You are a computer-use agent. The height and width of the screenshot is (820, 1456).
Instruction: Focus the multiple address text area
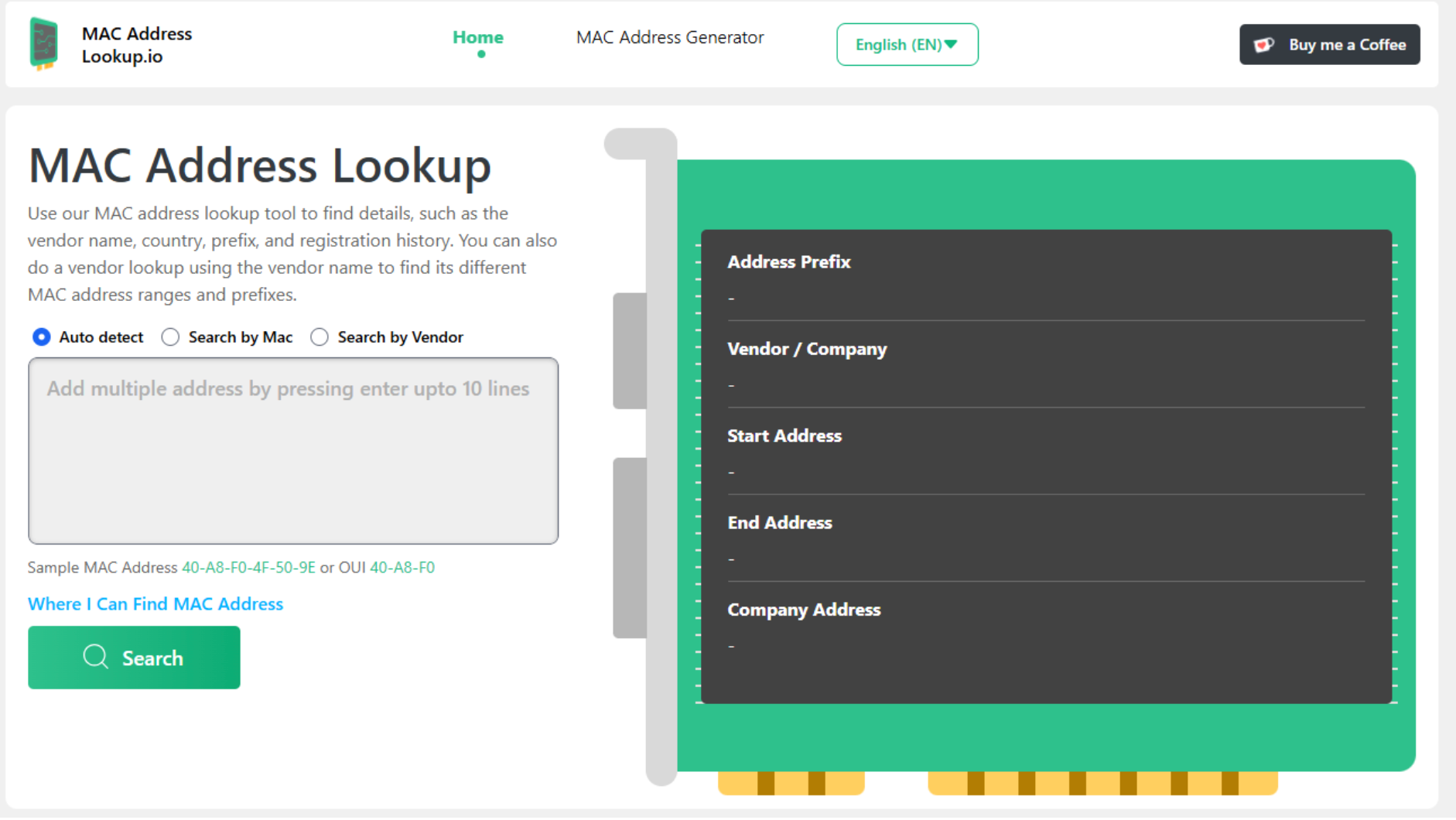pyautogui.click(x=293, y=451)
